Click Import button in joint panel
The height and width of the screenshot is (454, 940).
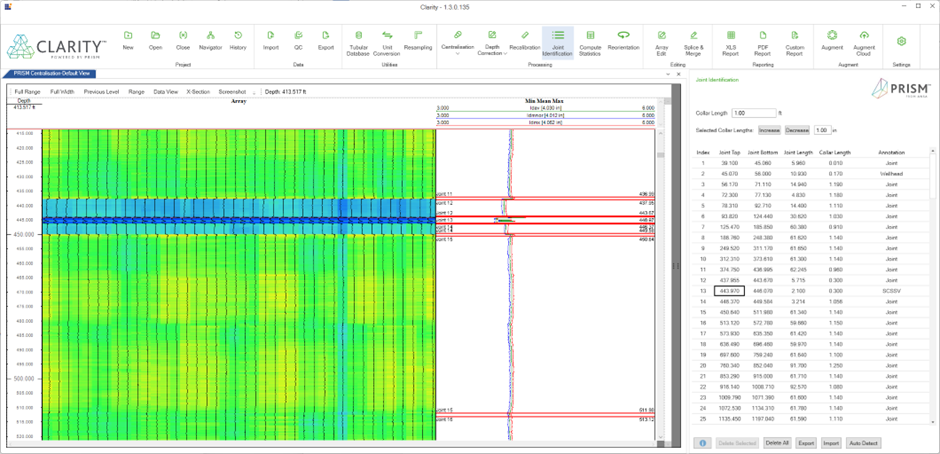point(831,443)
